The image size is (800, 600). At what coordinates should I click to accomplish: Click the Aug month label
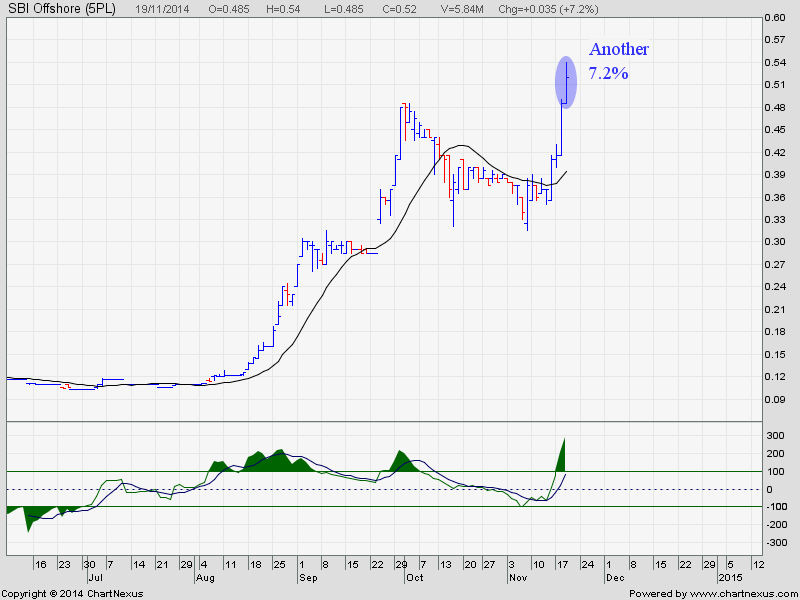(205, 578)
